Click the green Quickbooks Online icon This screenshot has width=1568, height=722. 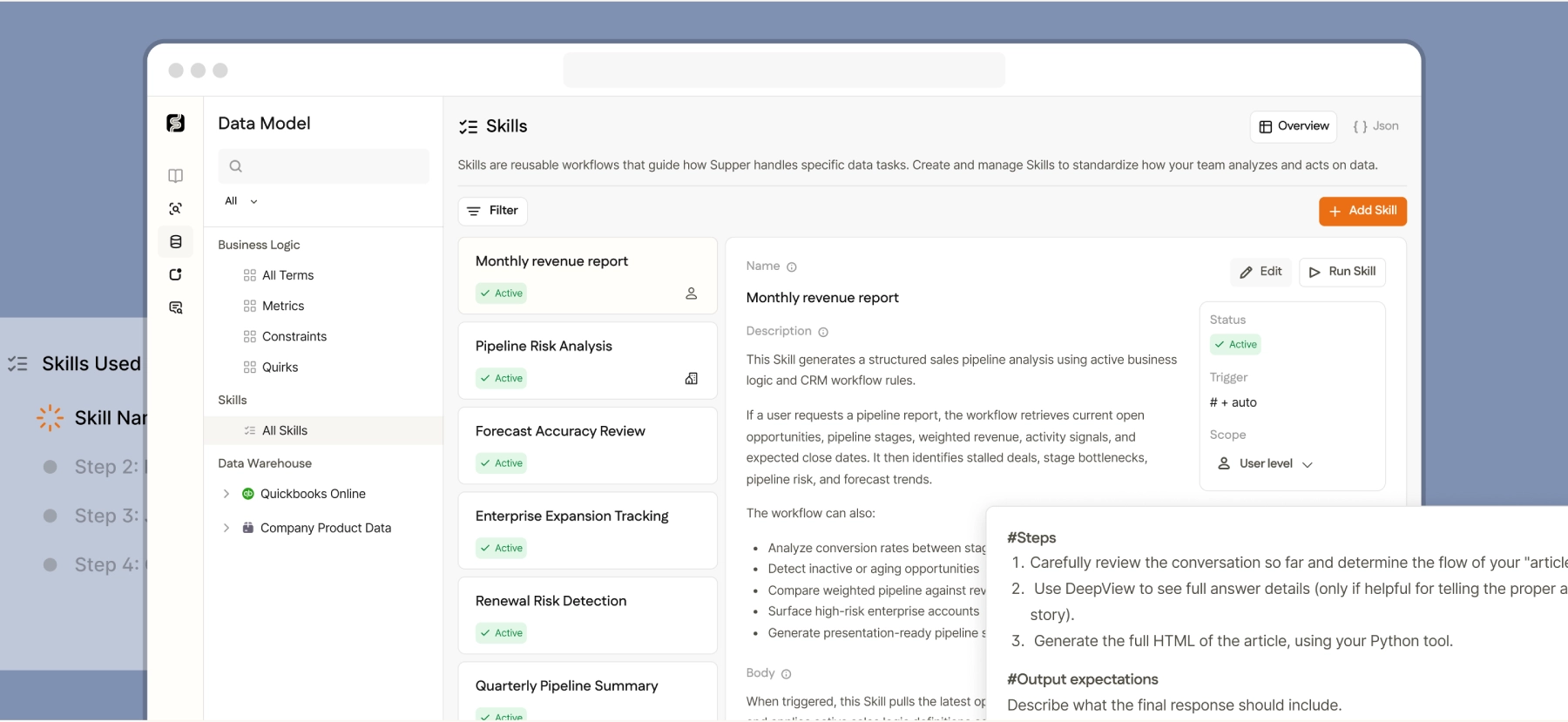click(248, 494)
